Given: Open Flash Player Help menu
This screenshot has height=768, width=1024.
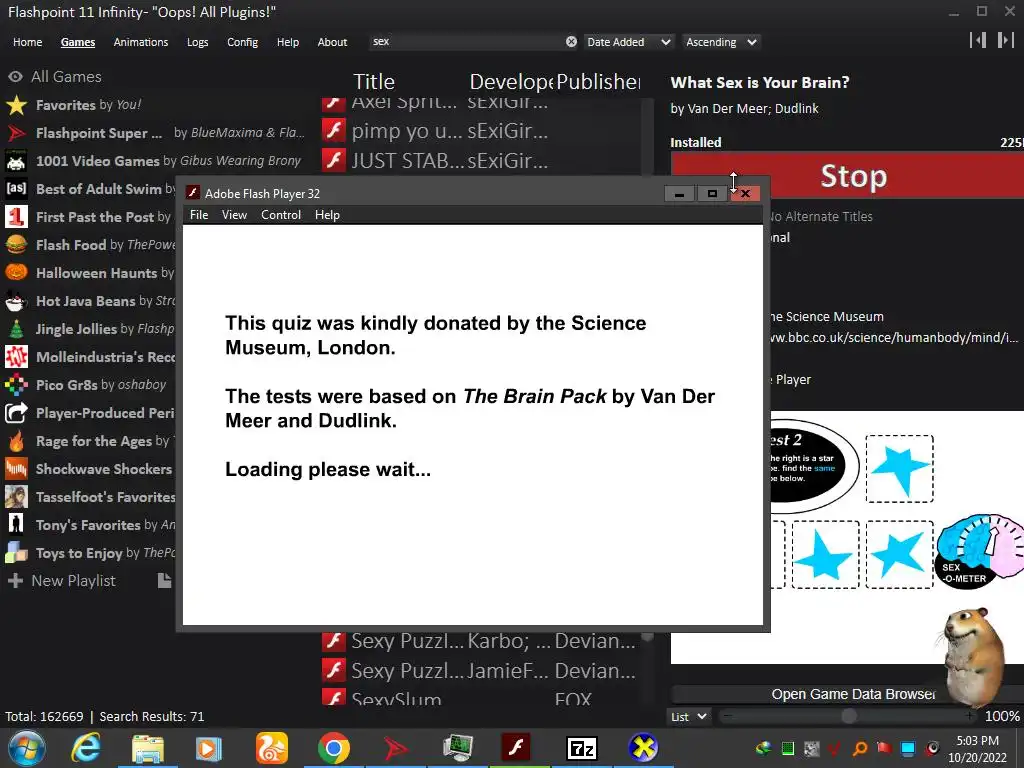Looking at the screenshot, I should click(327, 215).
